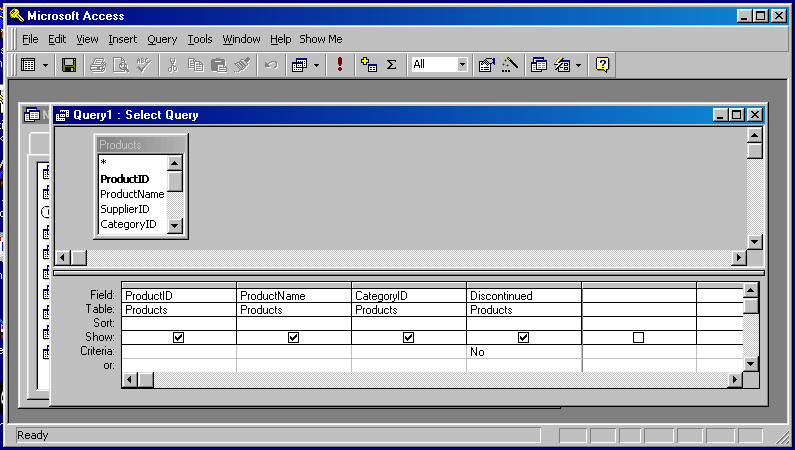
Task: Select the asterisk in Products field list
Action: tap(104, 163)
